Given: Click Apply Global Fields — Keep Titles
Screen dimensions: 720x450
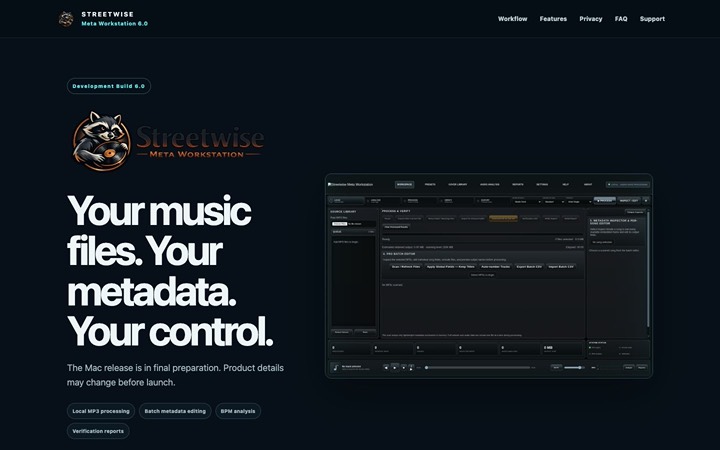Looking at the screenshot, I should [x=450, y=267].
